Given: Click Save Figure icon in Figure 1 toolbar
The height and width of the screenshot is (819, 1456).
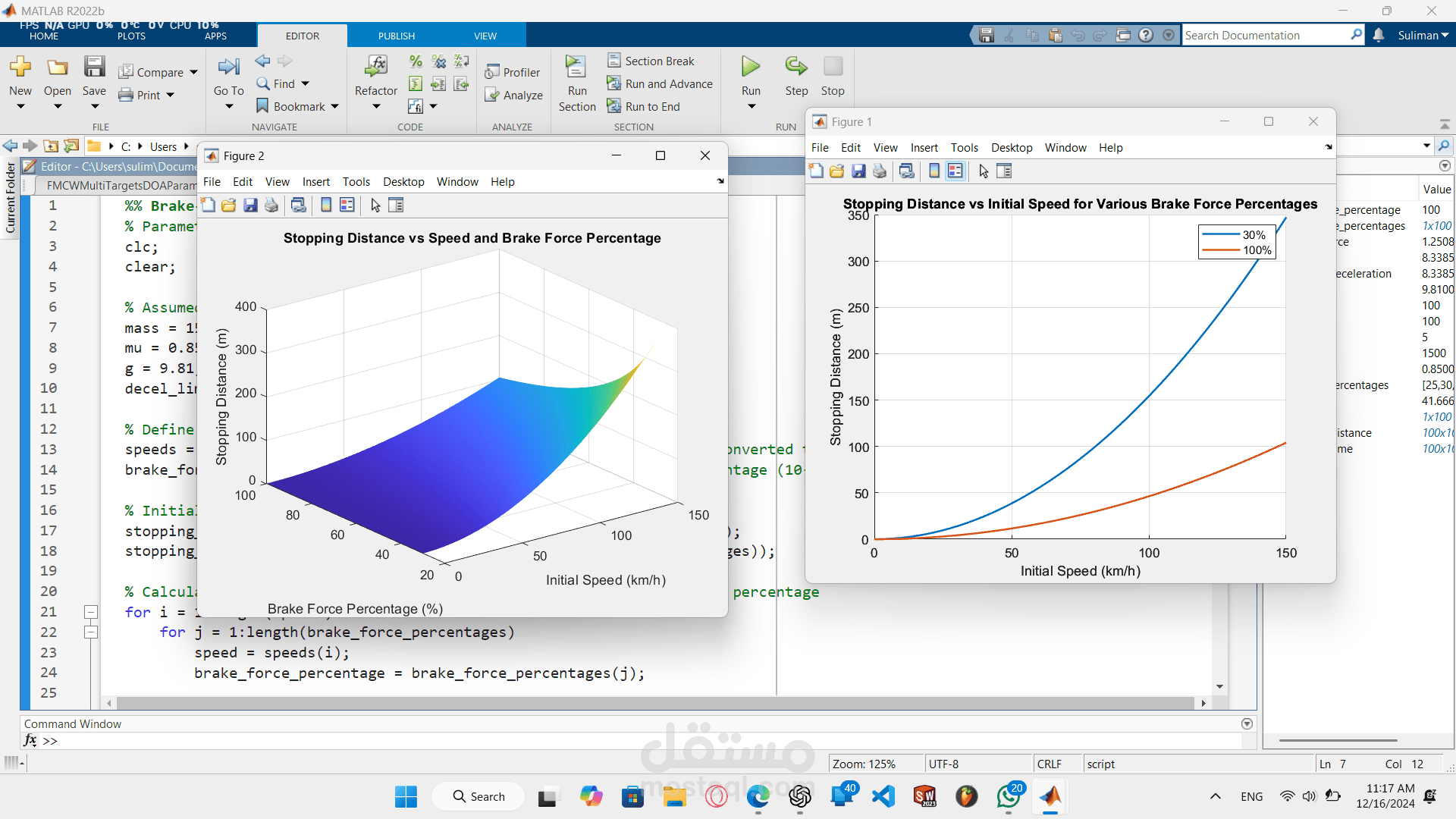Looking at the screenshot, I should click(x=858, y=171).
